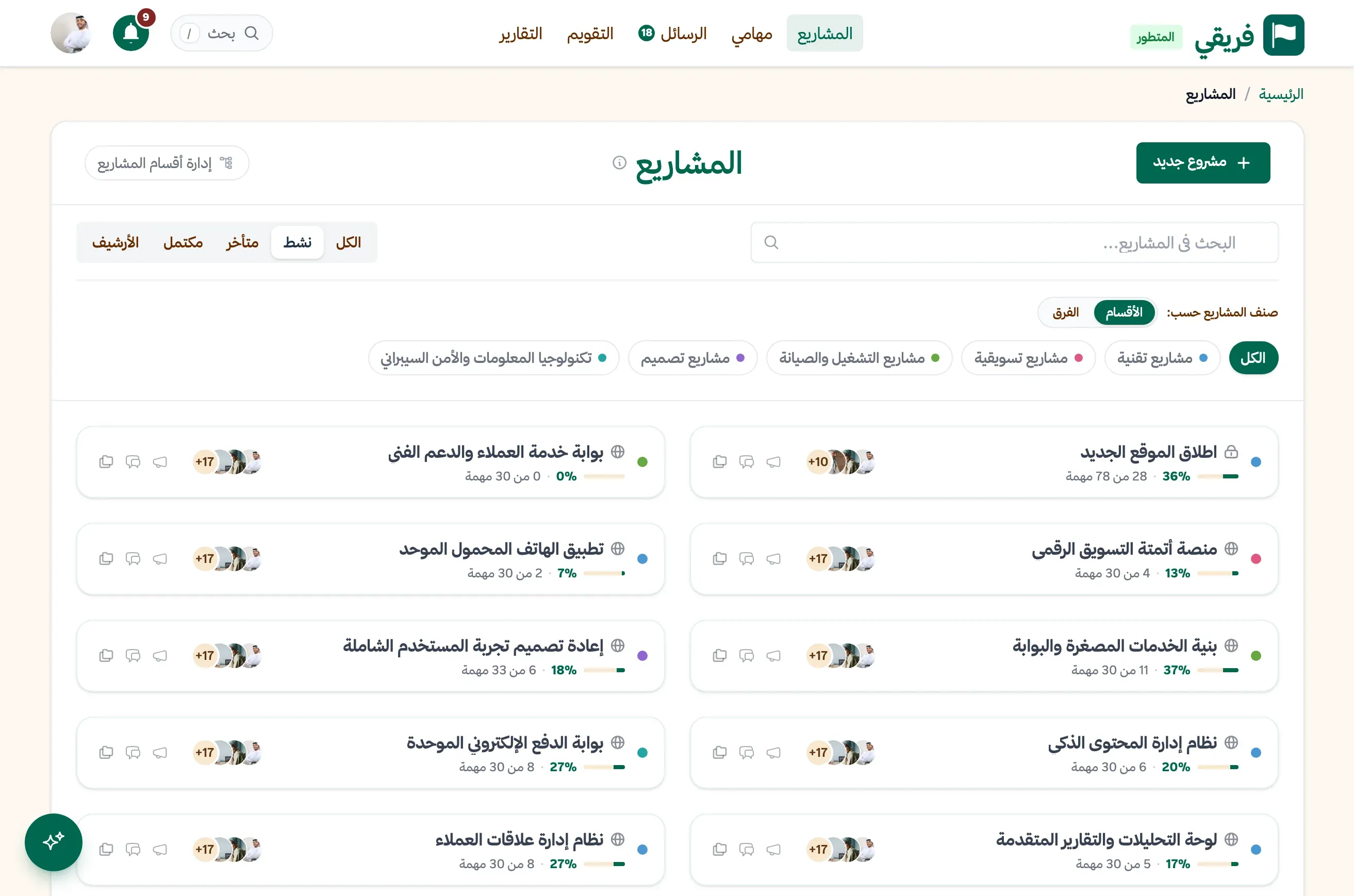Image resolution: width=1354 pixels, height=896 pixels.
Task: Click megaphone icon on اطلاق الموقع الجديد card
Action: click(x=773, y=462)
